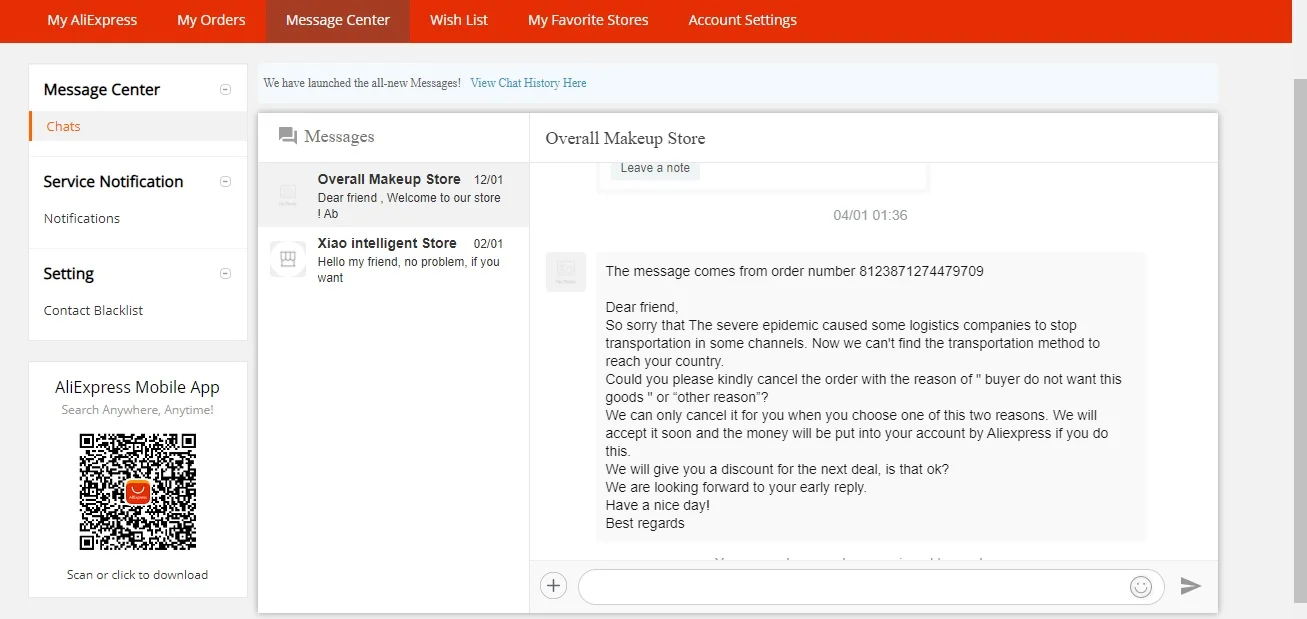Click the 02/01 date in chat list
Image resolution: width=1307 pixels, height=619 pixels.
488,244
